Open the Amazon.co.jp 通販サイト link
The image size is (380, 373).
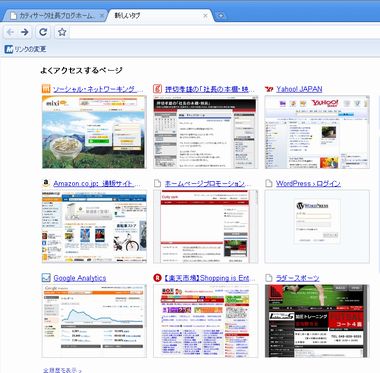click(97, 183)
